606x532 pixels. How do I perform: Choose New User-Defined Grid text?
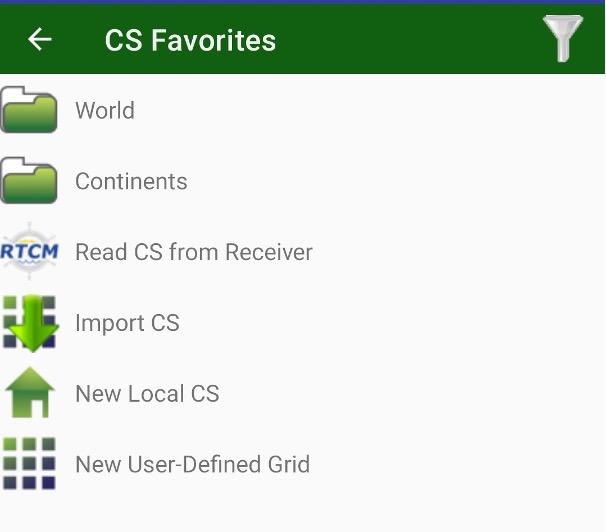192,464
